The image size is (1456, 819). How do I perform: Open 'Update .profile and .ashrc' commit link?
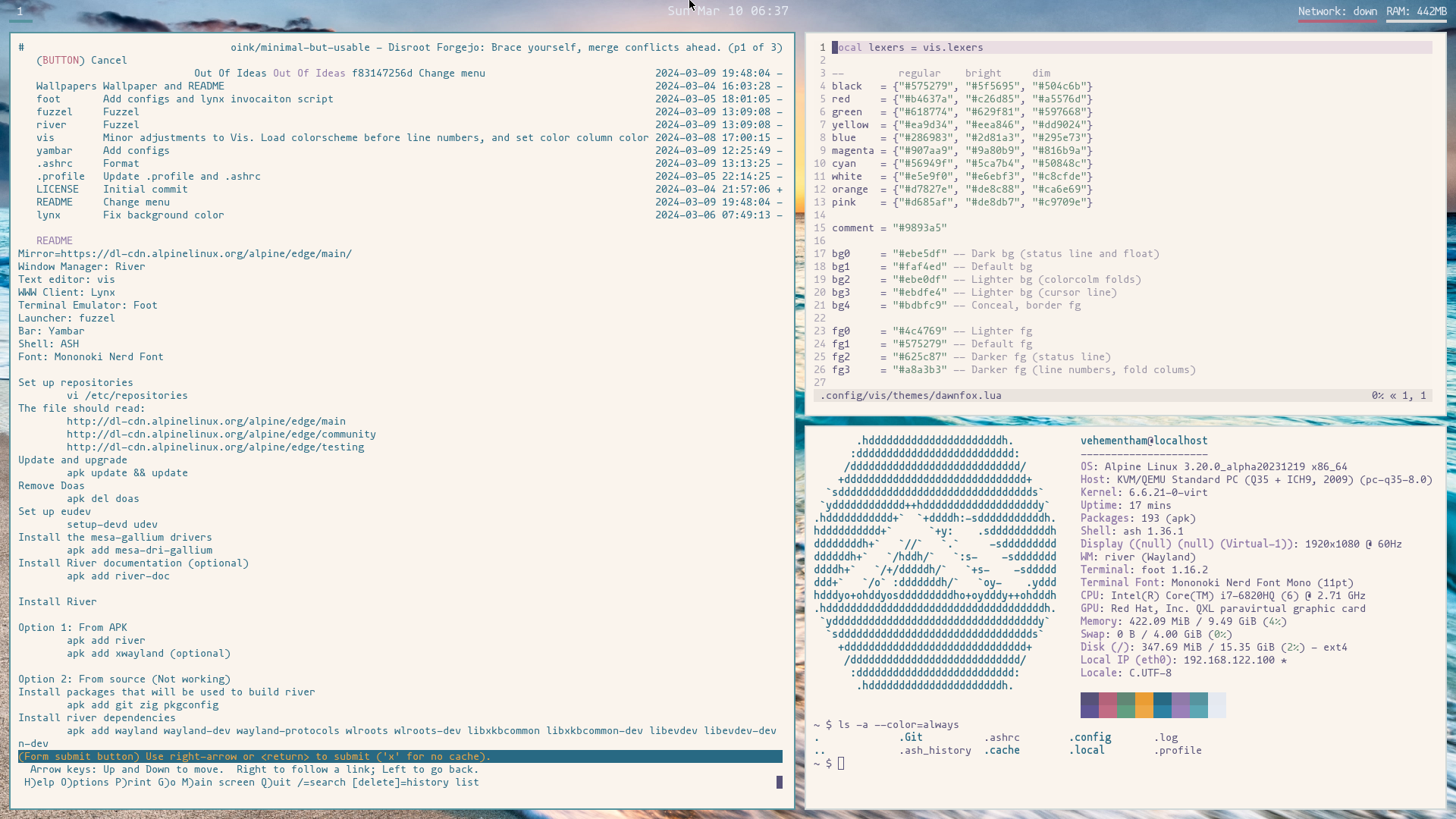(182, 177)
